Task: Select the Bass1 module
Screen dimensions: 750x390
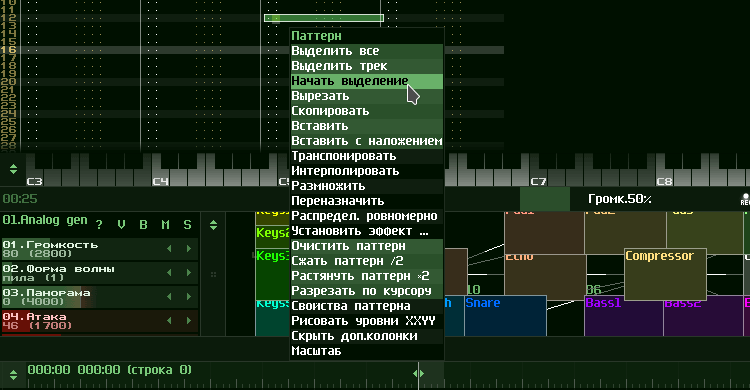Action: [624, 316]
